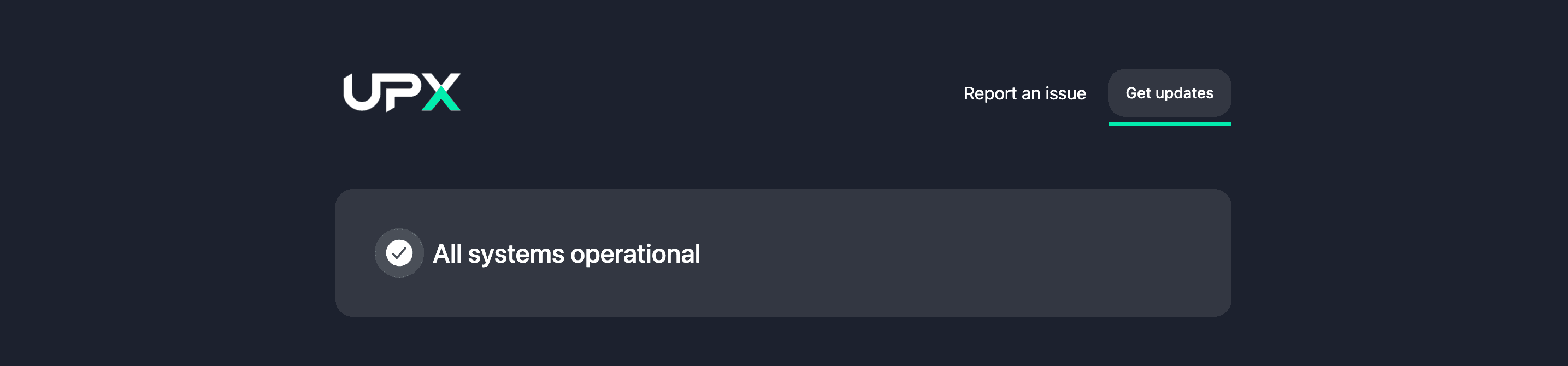Screen dimensions: 1568x366
Task: Click the status banner card background
Action: point(783,253)
